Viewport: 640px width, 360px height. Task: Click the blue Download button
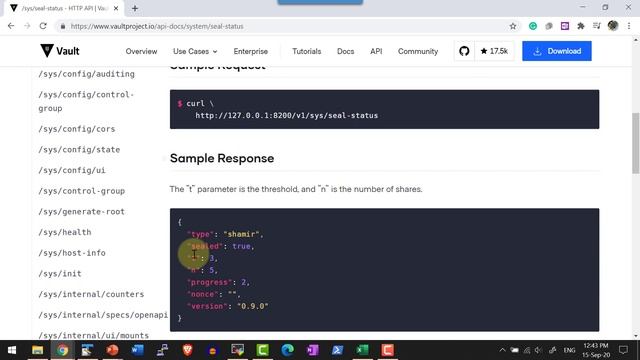point(557,51)
